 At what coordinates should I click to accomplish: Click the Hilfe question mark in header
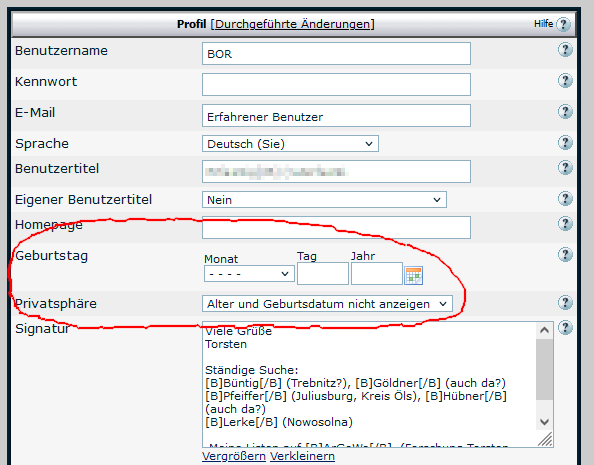point(563,25)
